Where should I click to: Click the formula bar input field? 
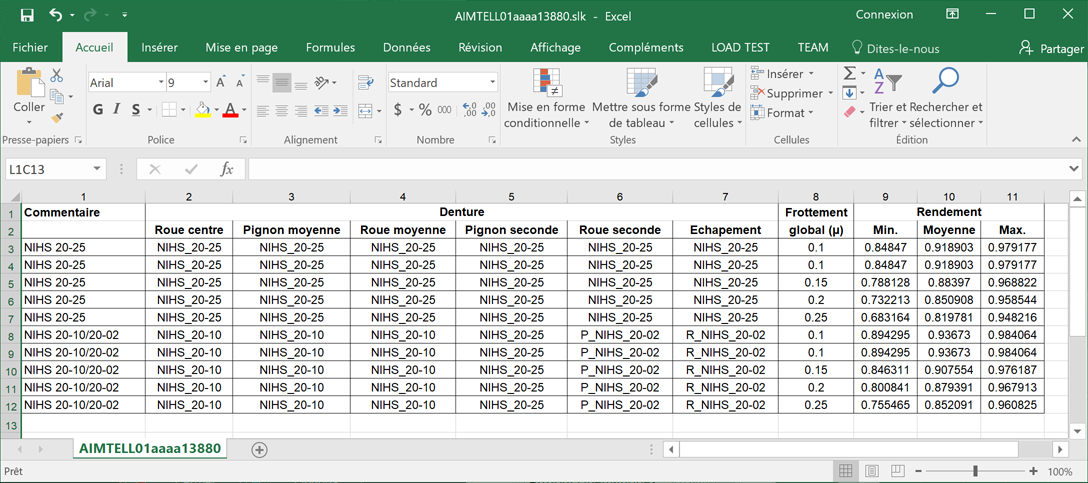659,169
